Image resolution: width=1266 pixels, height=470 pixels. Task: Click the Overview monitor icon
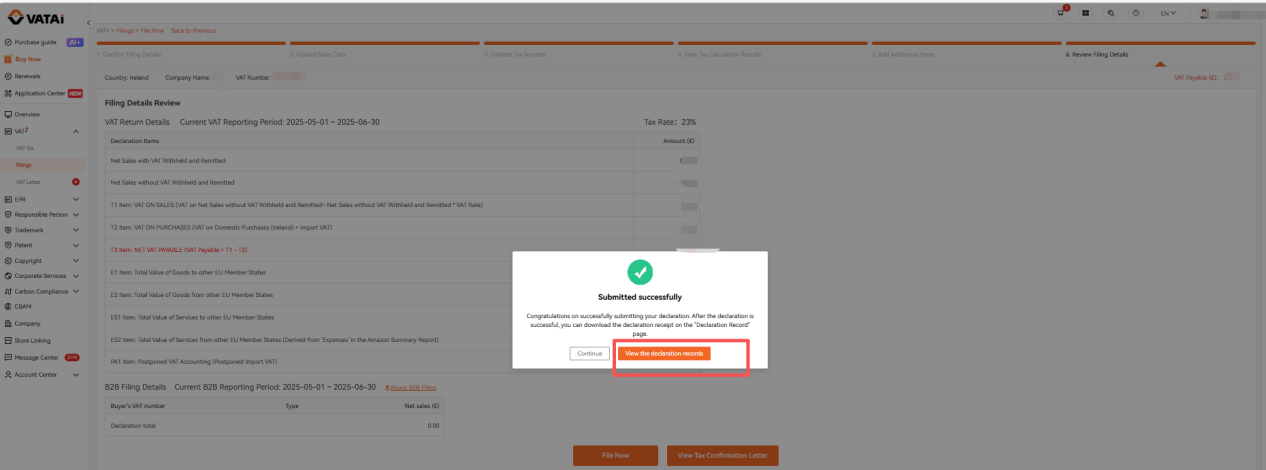pos(8,114)
